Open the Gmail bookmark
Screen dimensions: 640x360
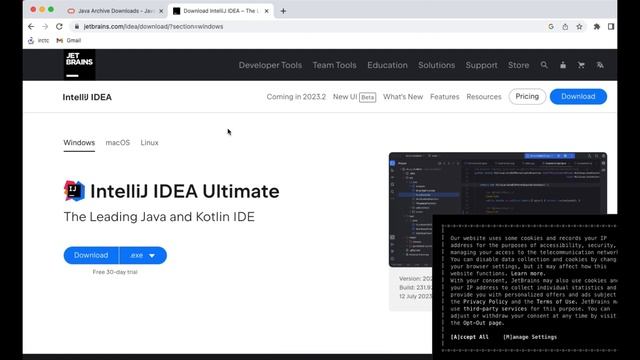coord(69,40)
